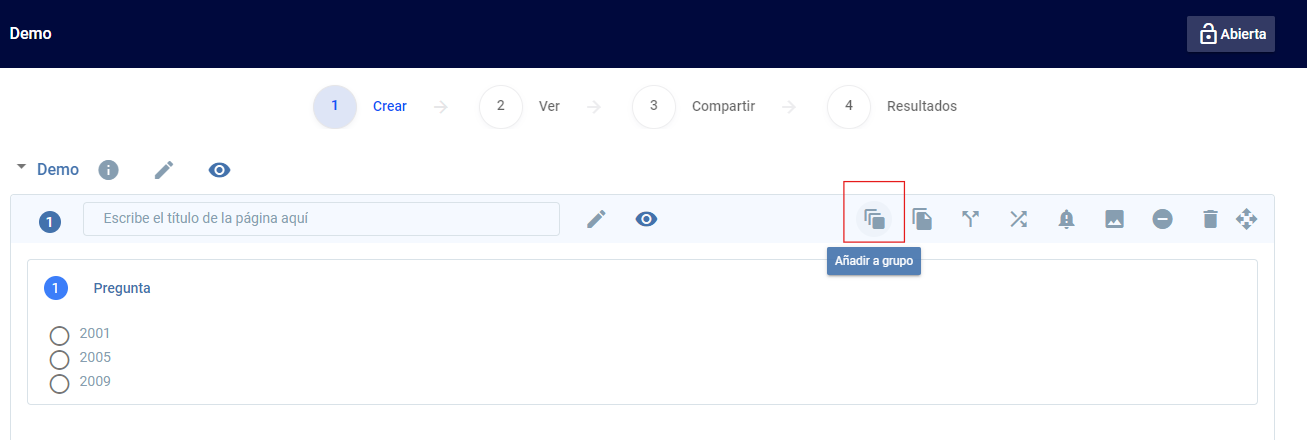This screenshot has height=440, width=1307.
Task: Click the move page arrows icon
Action: pos(1246,219)
